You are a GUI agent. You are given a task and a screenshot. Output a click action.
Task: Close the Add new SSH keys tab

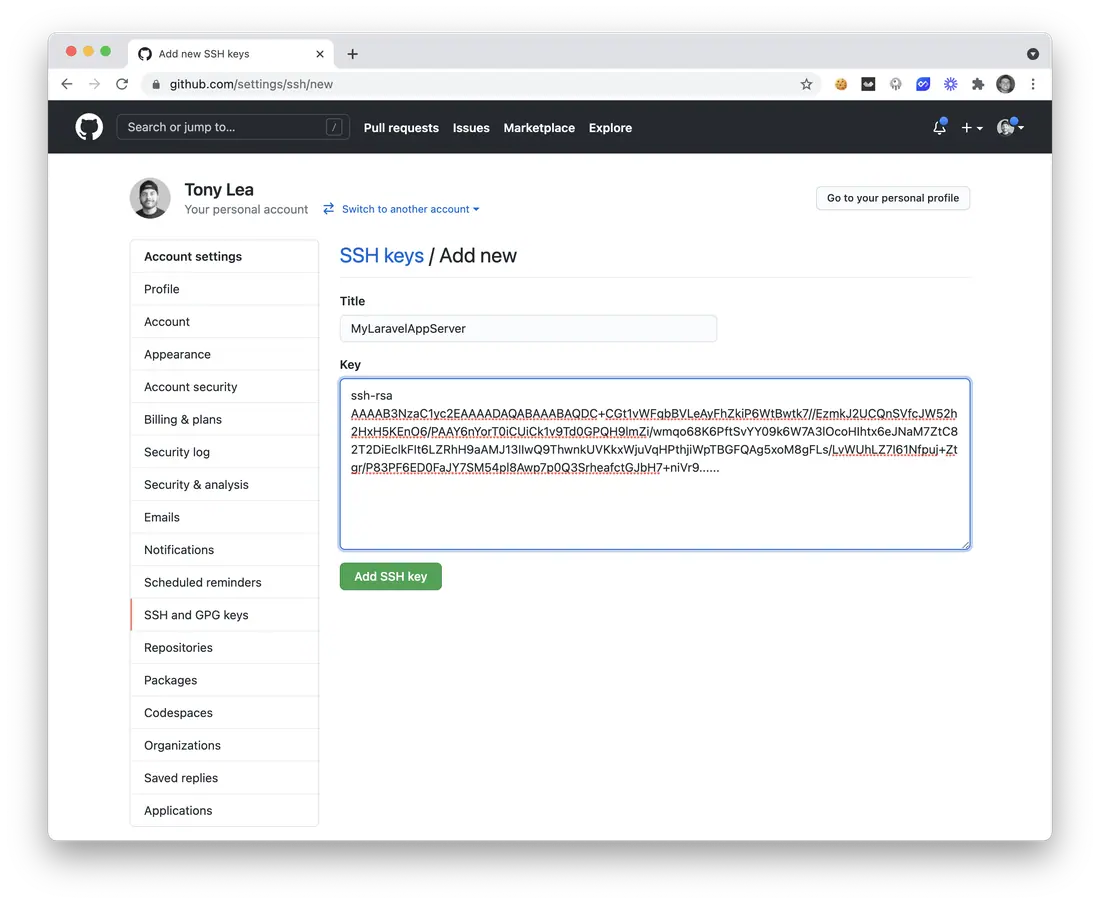click(320, 54)
